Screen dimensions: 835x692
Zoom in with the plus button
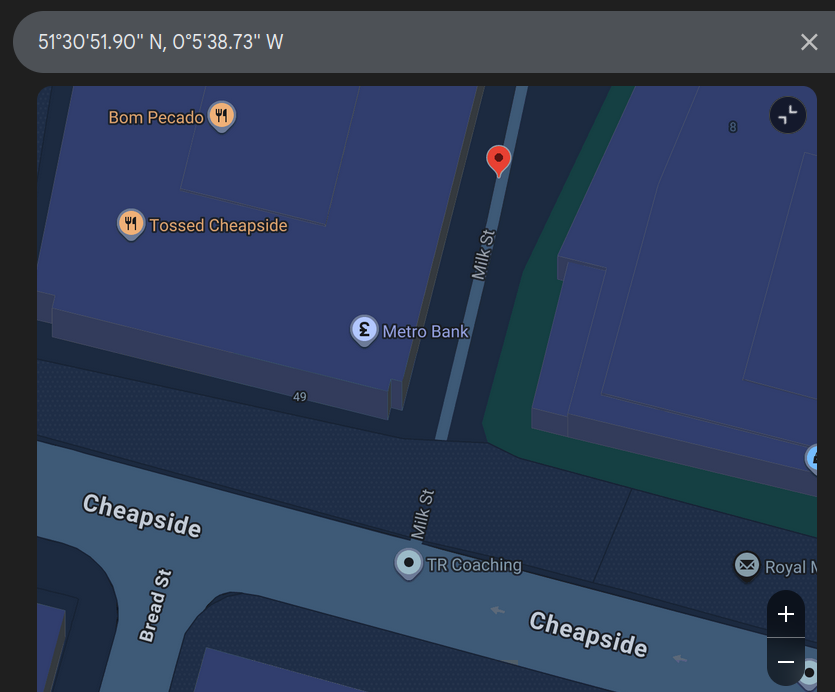pyautogui.click(x=786, y=614)
